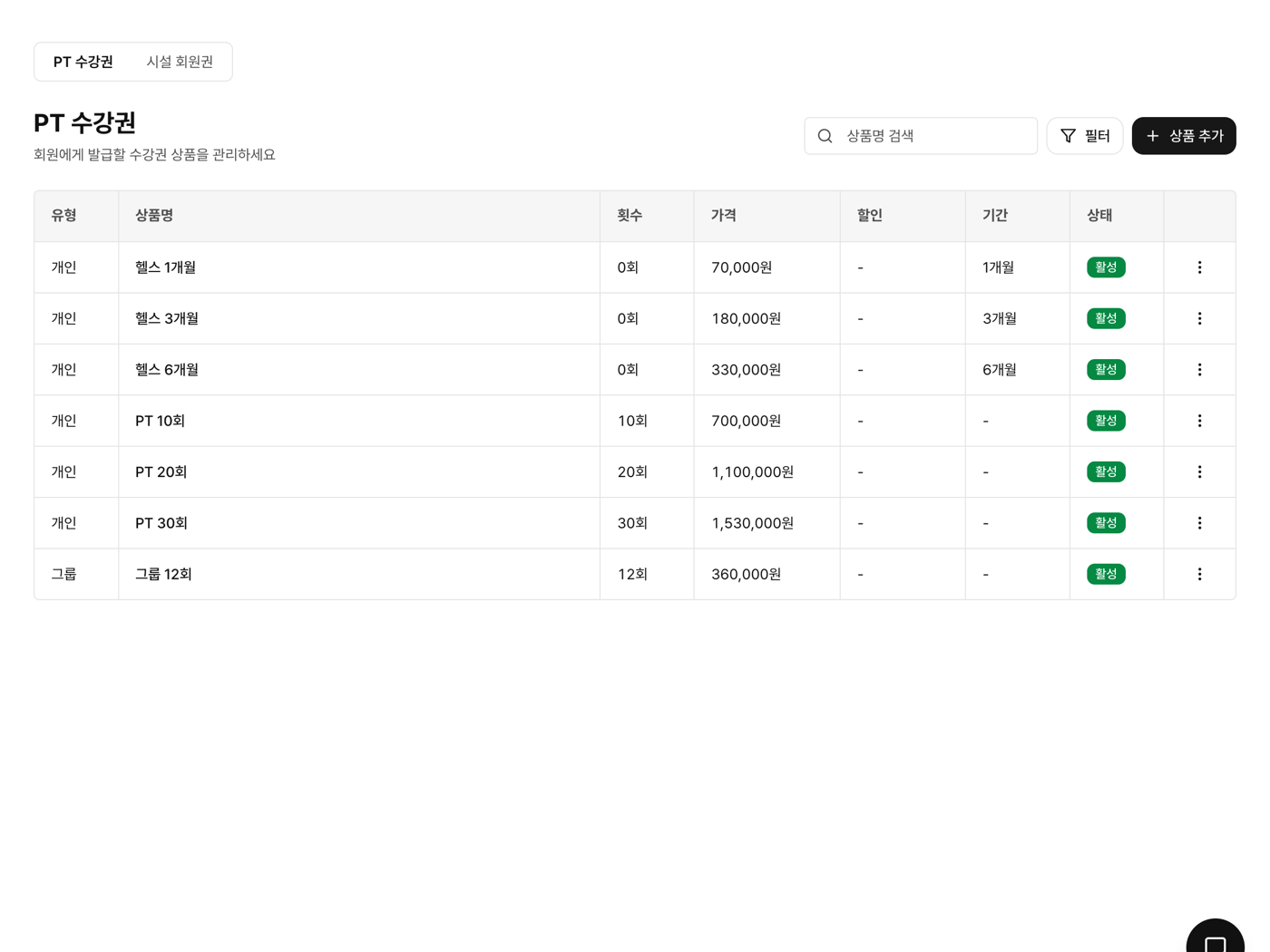The width and height of the screenshot is (1270, 952).
Task: Open more options for PT 20회 row
Action: pyautogui.click(x=1199, y=472)
